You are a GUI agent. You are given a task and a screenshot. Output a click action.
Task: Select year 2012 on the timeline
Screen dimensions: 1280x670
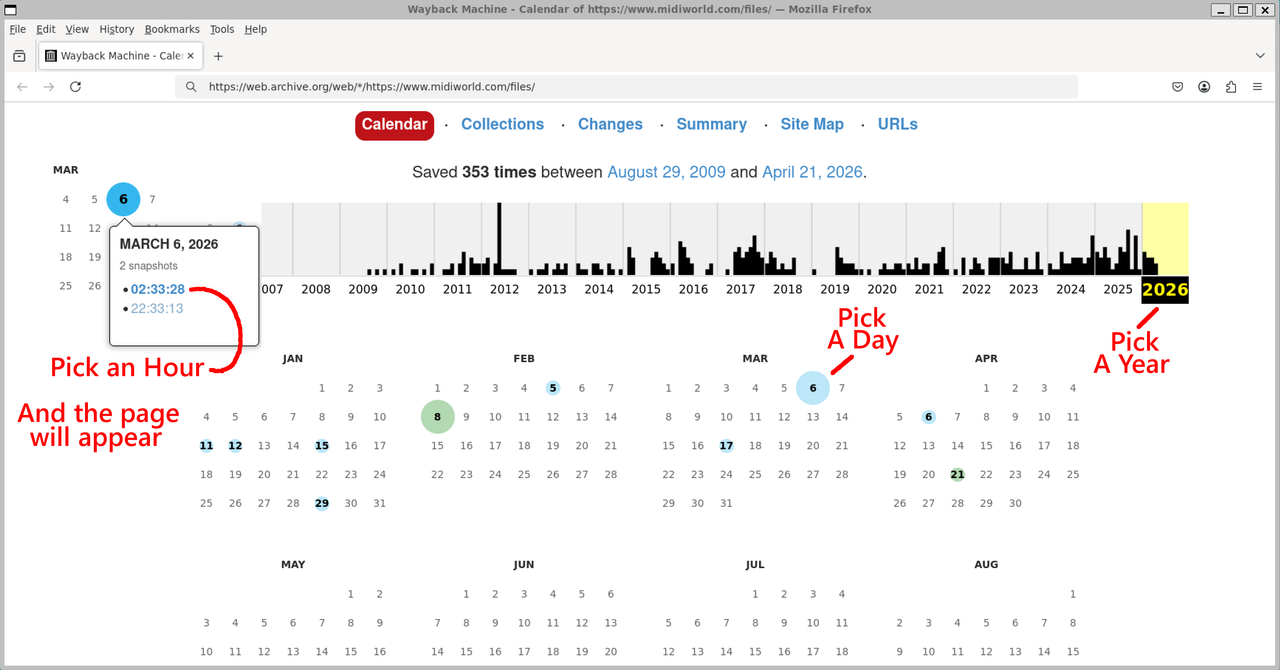click(x=504, y=289)
